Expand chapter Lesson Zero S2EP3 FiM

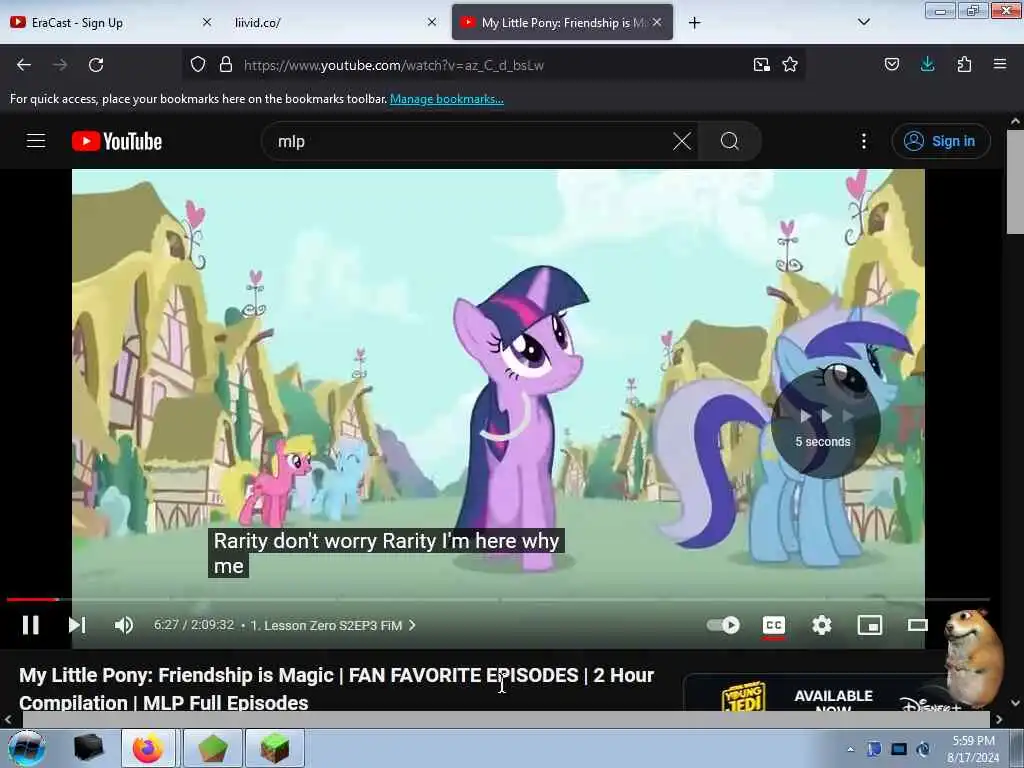(x=333, y=625)
